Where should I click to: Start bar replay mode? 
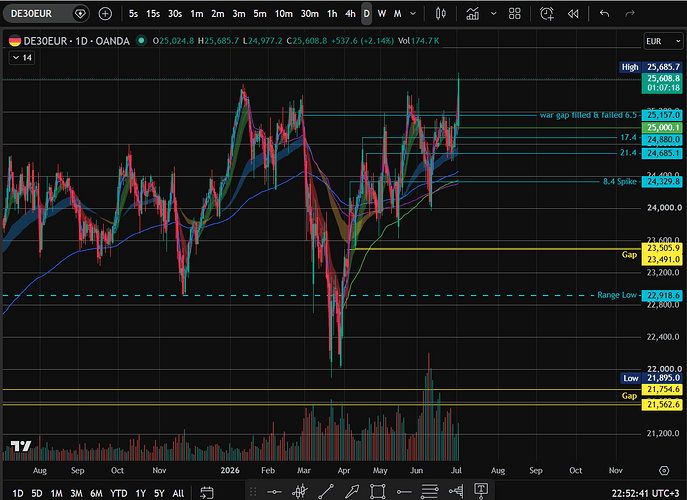point(573,14)
